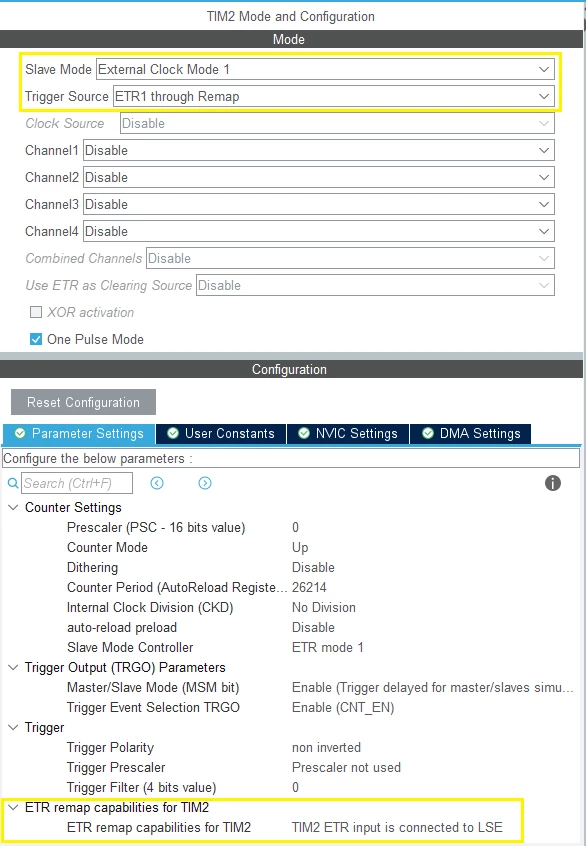Select Counter Period value 26214

(x=309, y=587)
